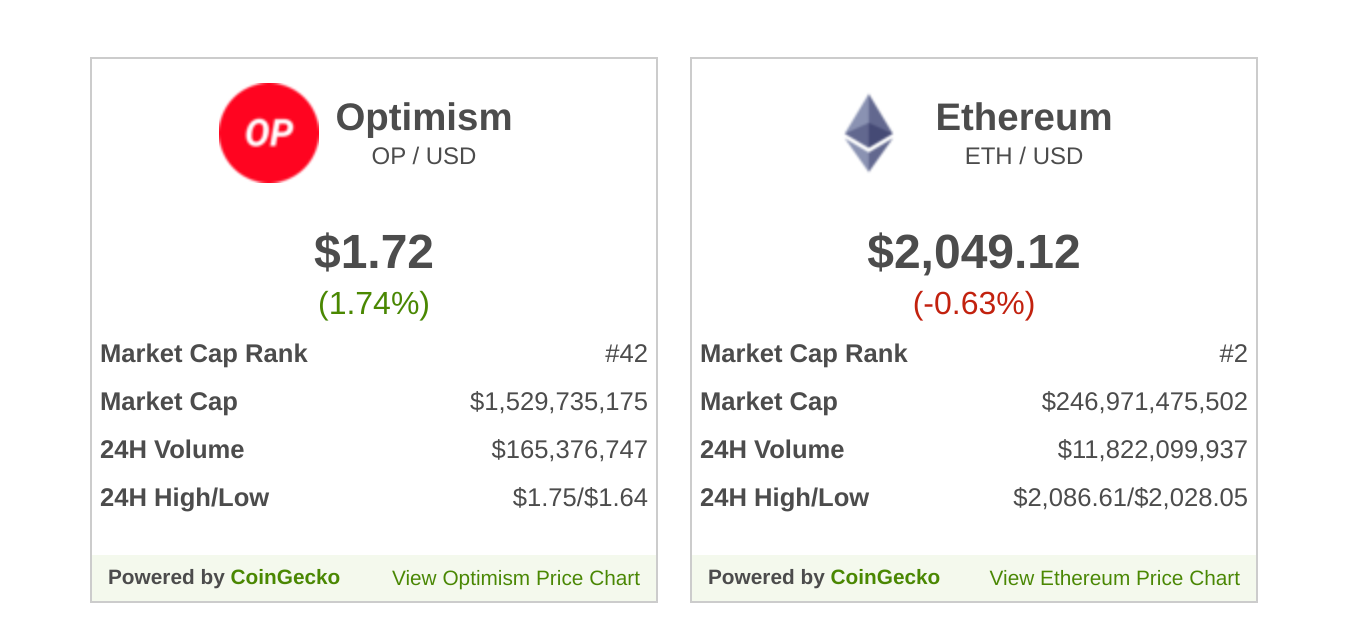Click the Ethereum diamond logo
Viewport: 1346px width, 640px height.
pos(868,133)
